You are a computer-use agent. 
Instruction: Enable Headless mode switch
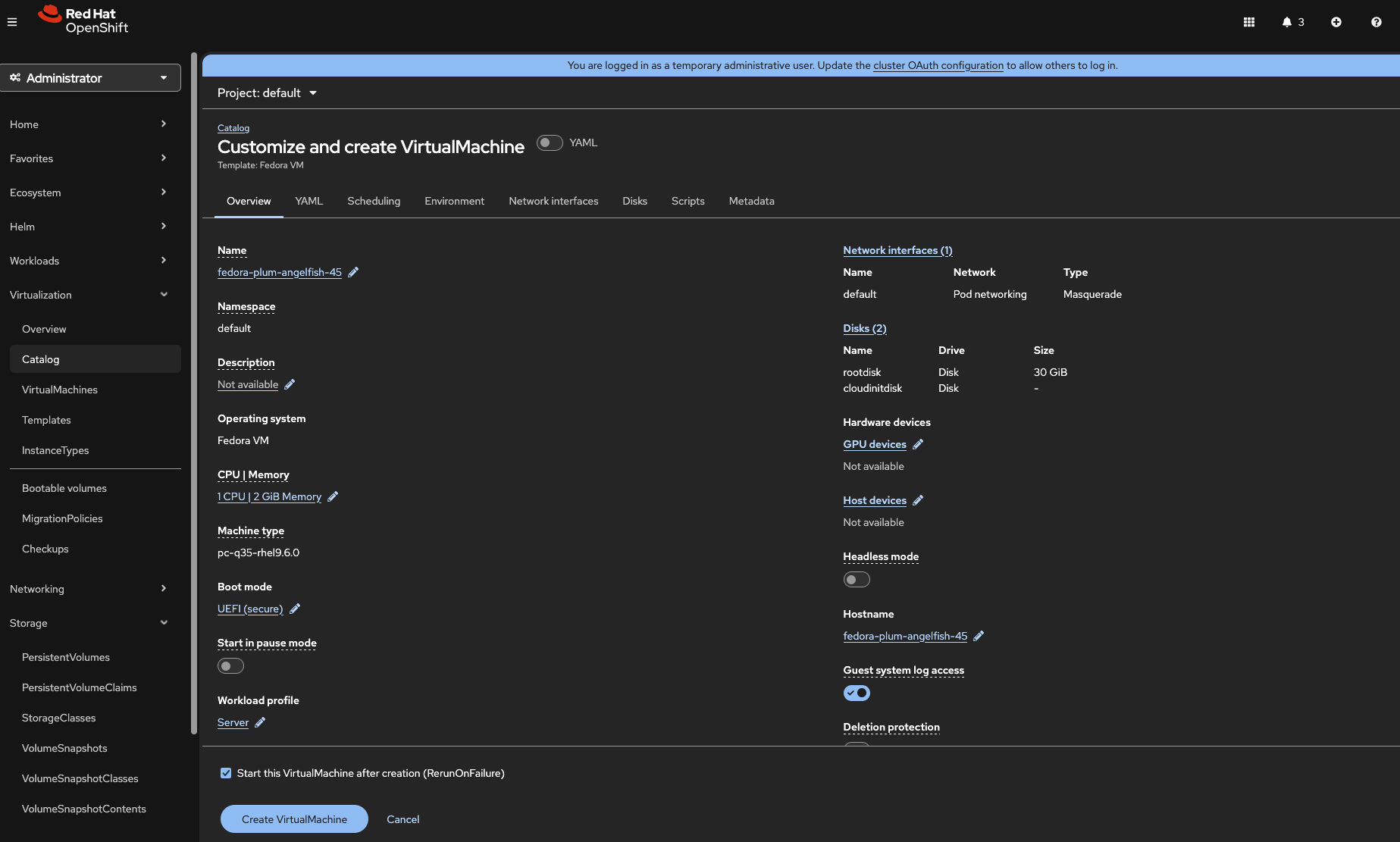(857, 580)
